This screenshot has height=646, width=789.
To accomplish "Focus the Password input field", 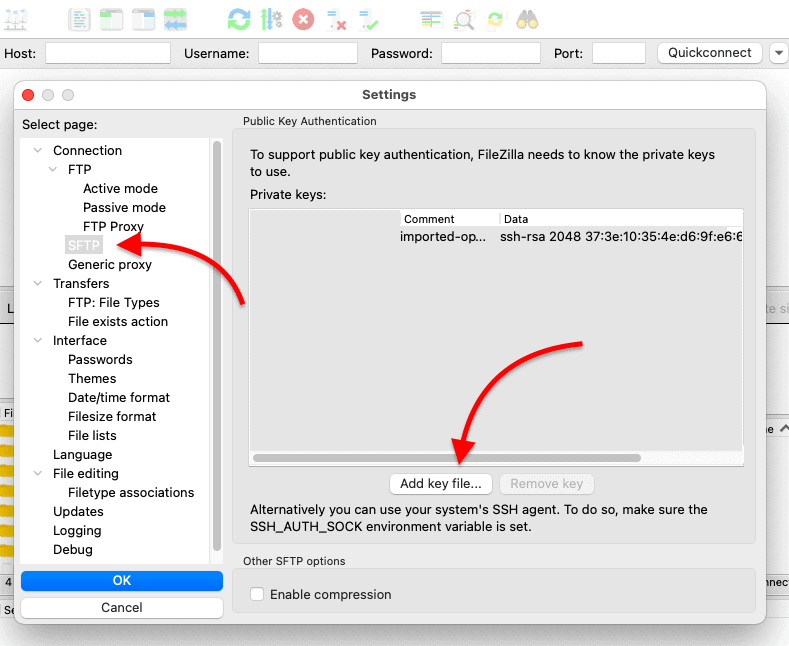I will (491, 53).
